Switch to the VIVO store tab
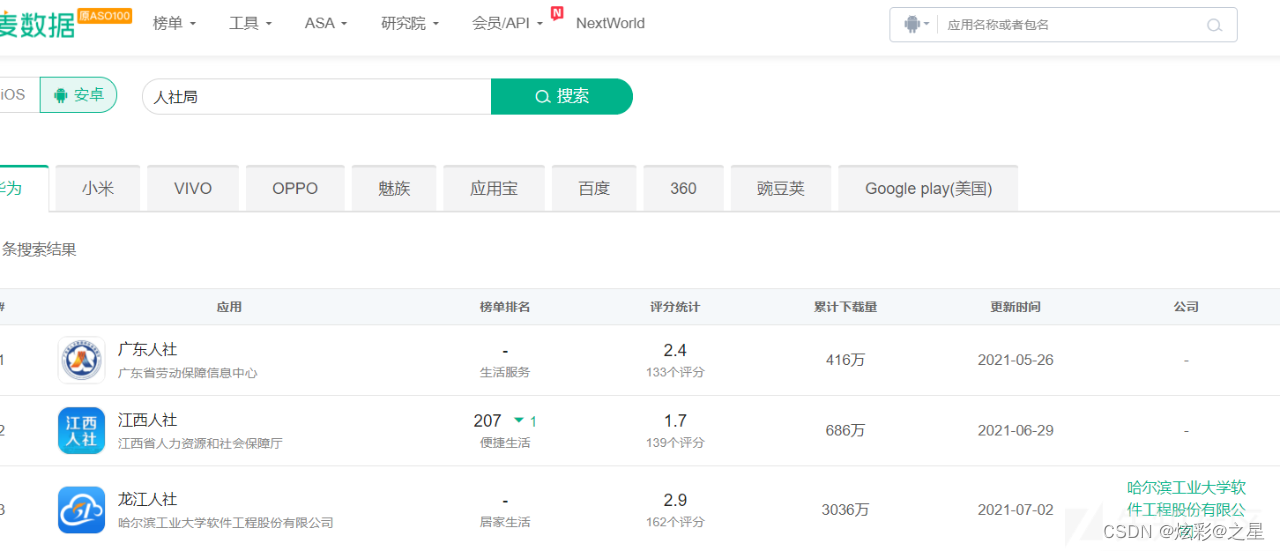 (193, 188)
